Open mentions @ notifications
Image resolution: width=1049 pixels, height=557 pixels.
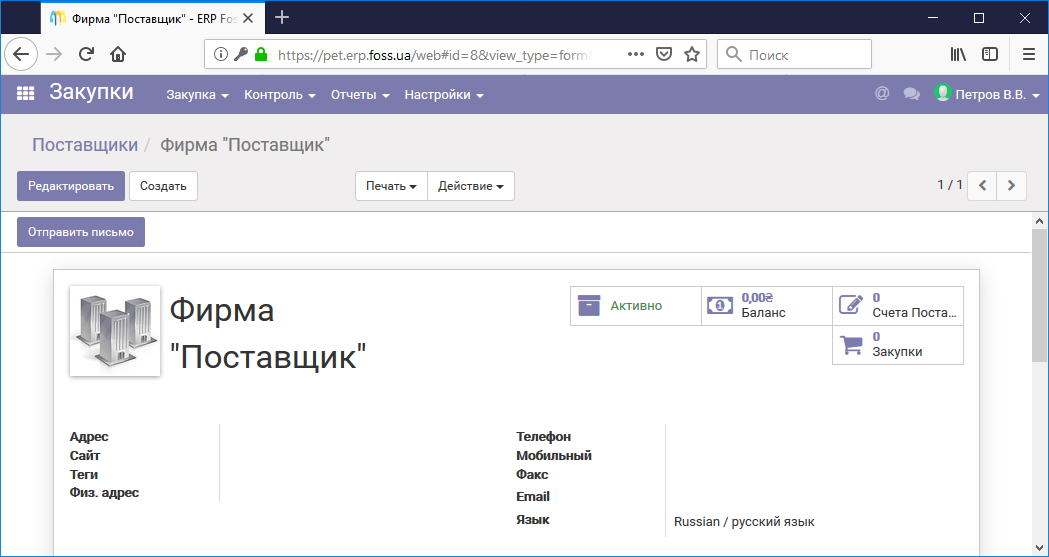882,94
